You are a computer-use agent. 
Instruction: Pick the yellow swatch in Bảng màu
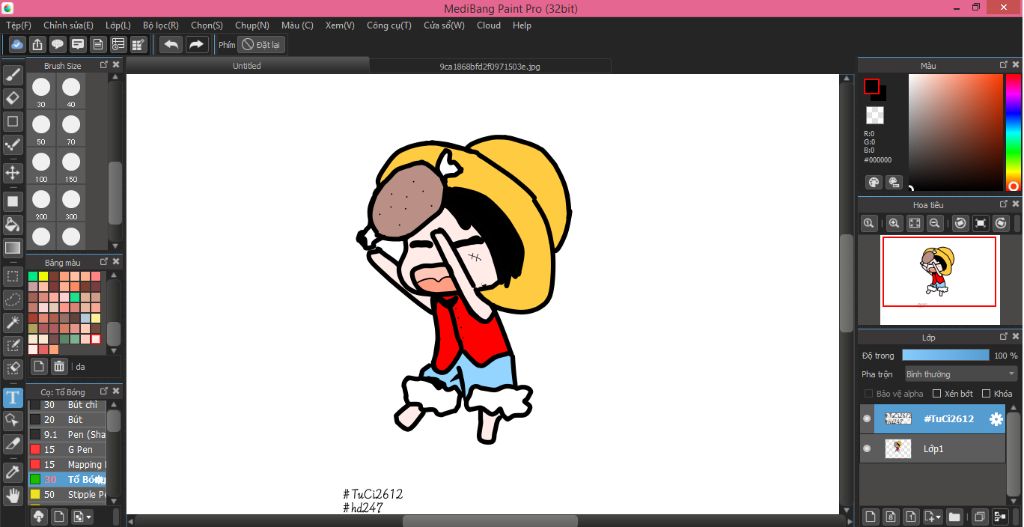[43, 276]
